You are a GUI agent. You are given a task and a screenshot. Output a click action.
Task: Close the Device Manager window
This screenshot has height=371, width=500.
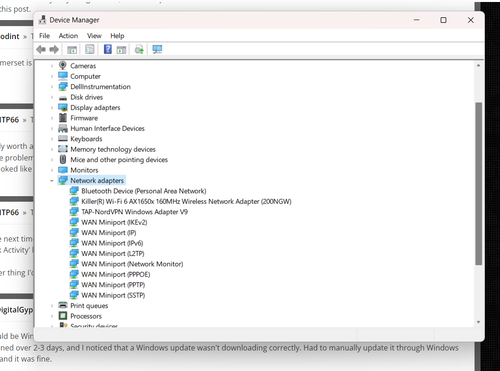pos(471,20)
